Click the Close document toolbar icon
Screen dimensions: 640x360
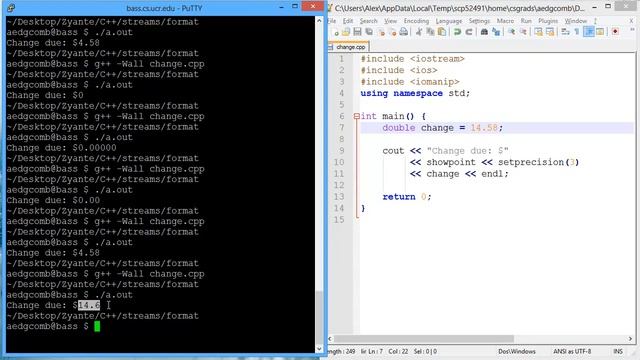click(x=382, y=32)
